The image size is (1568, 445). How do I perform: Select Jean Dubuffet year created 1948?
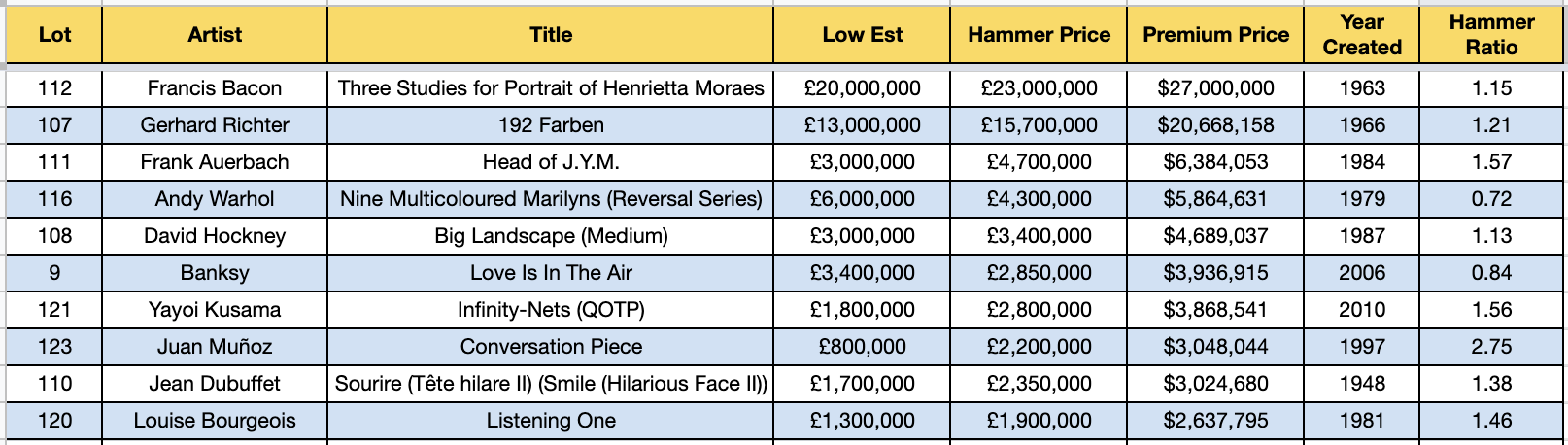[x=1362, y=384]
